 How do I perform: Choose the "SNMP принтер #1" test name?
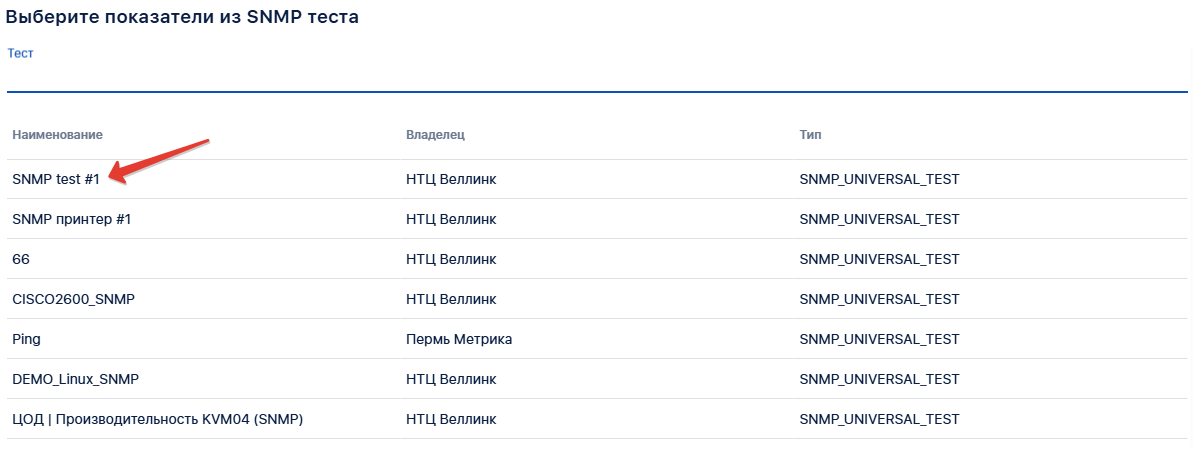pyautogui.click(x=72, y=219)
